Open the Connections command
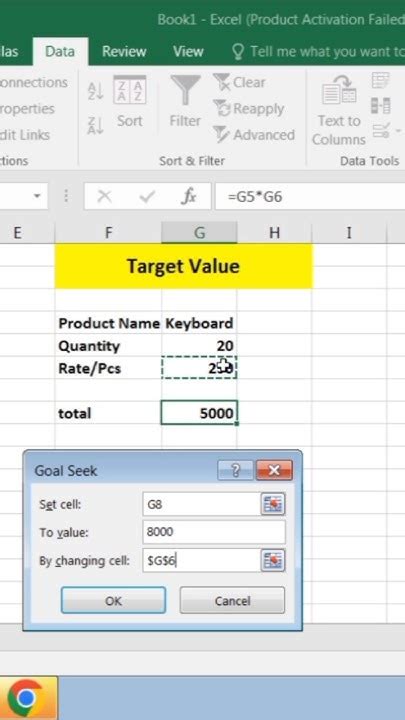 click(x=34, y=83)
